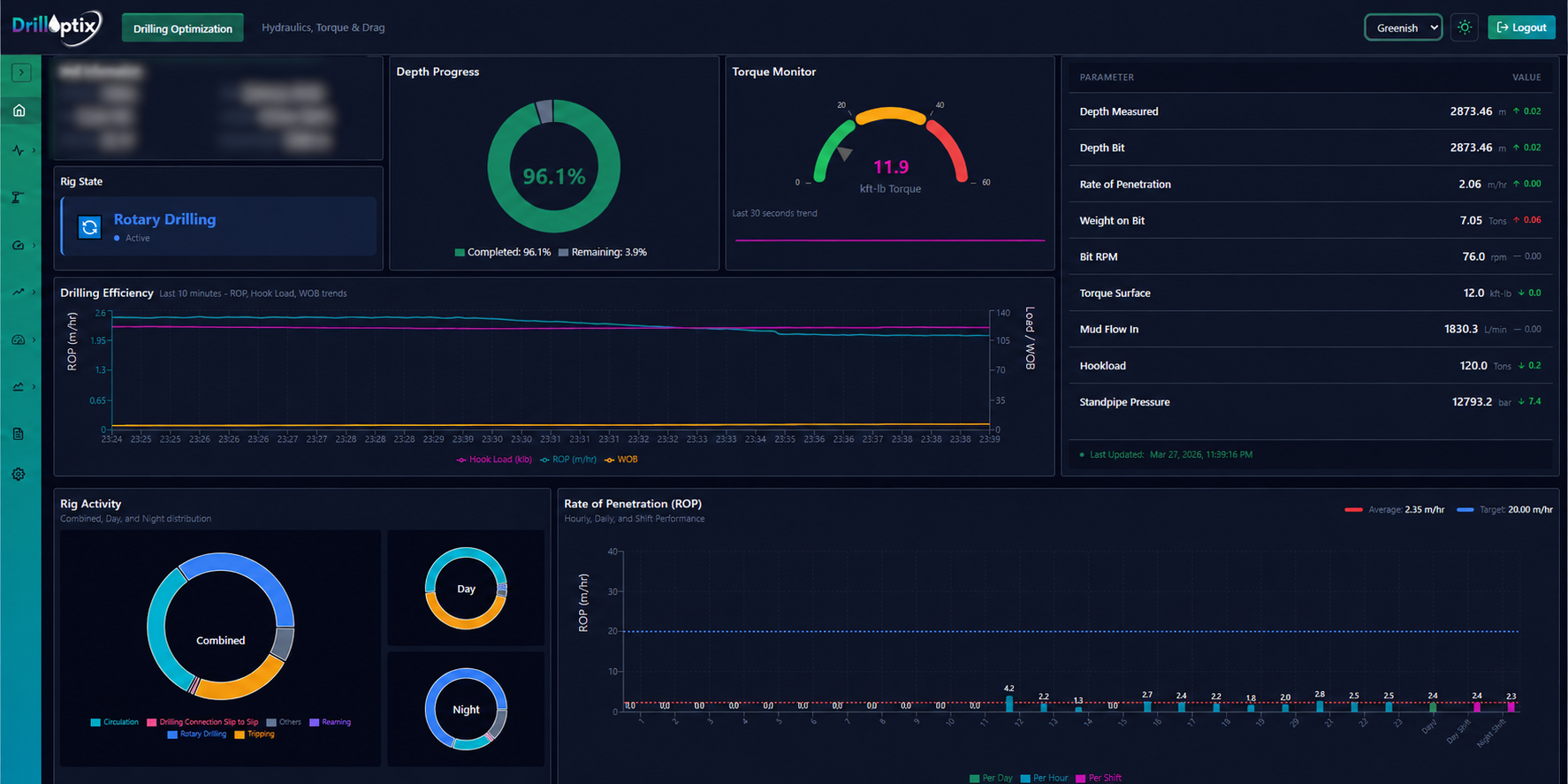
Task: Click the Average 2.35 m/hr legend
Action: point(1394,510)
